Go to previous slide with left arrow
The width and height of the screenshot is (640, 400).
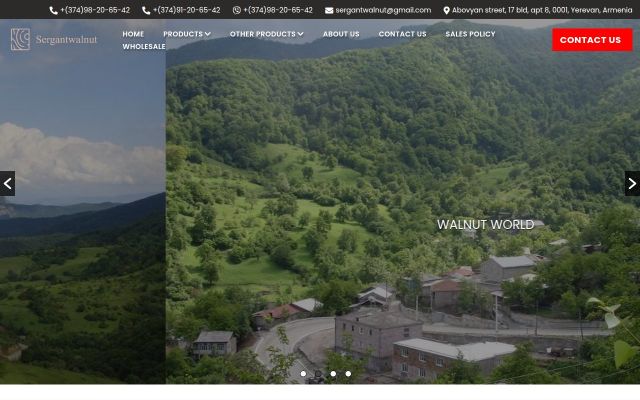coord(7,184)
